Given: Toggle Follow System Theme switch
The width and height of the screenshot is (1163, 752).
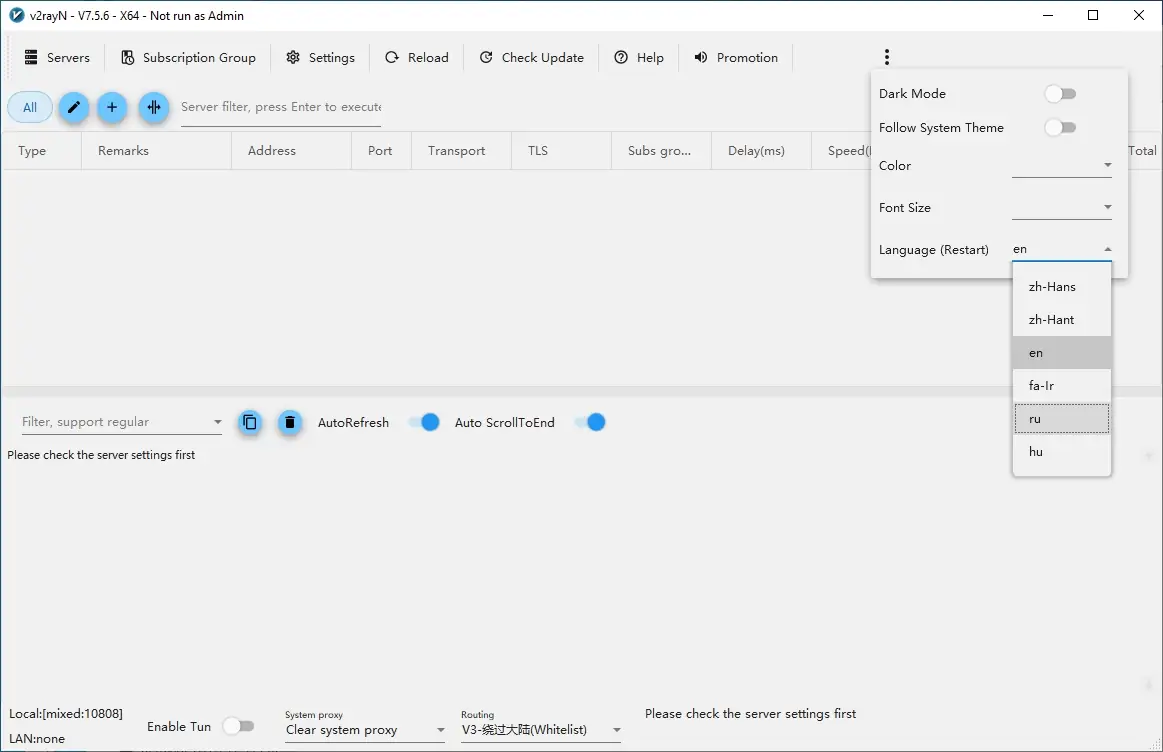Looking at the screenshot, I should pos(1060,128).
